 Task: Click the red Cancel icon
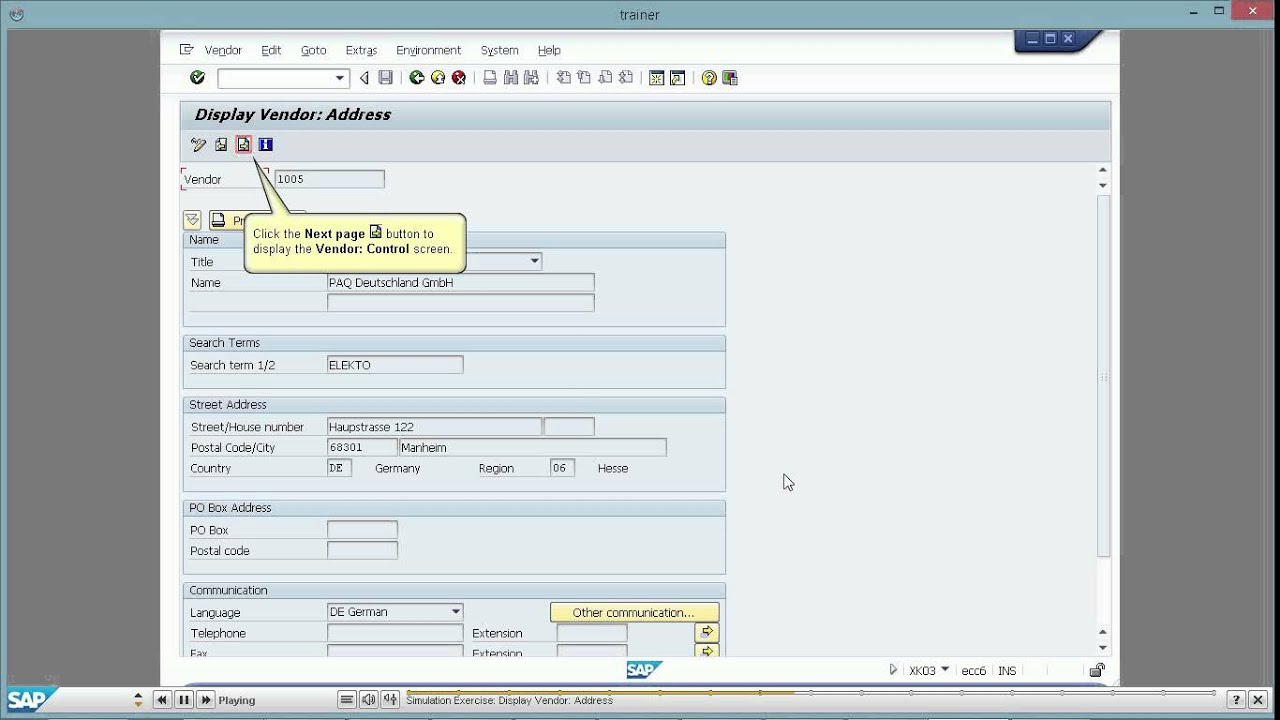click(459, 77)
